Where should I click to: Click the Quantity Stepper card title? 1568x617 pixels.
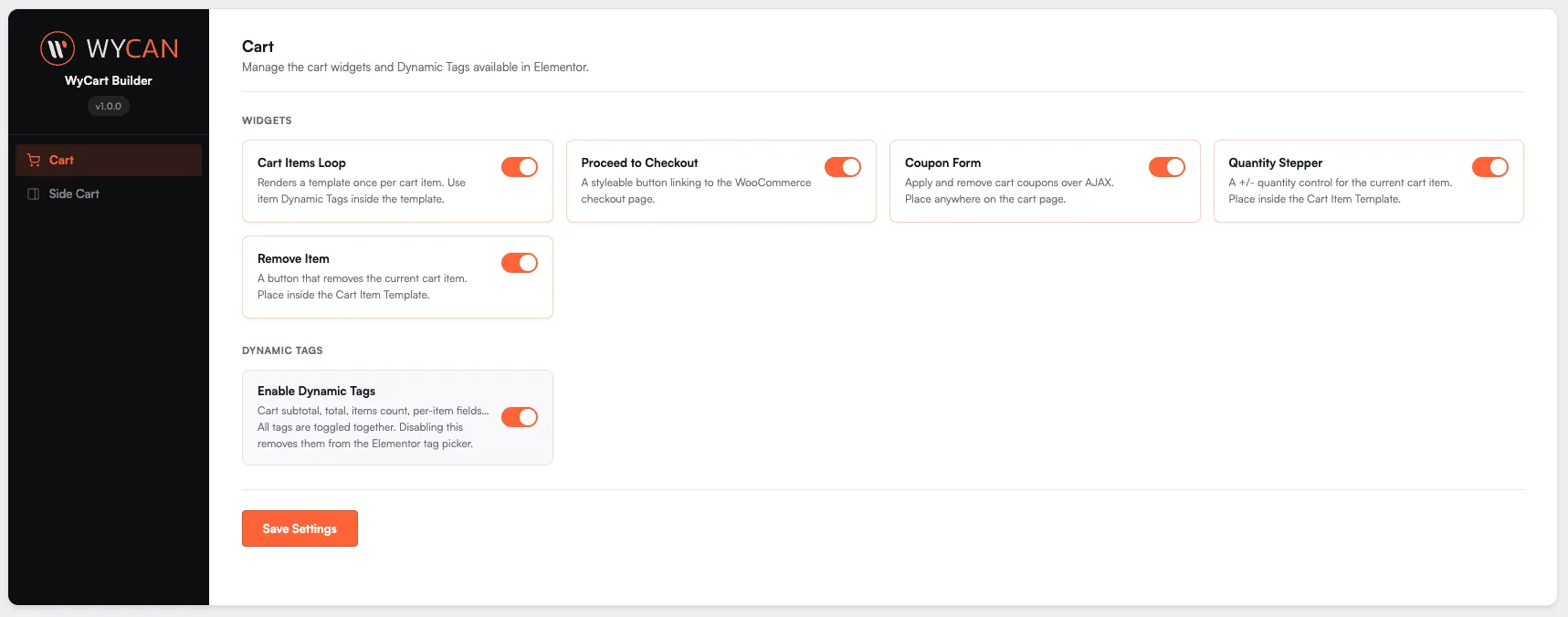click(x=1275, y=162)
